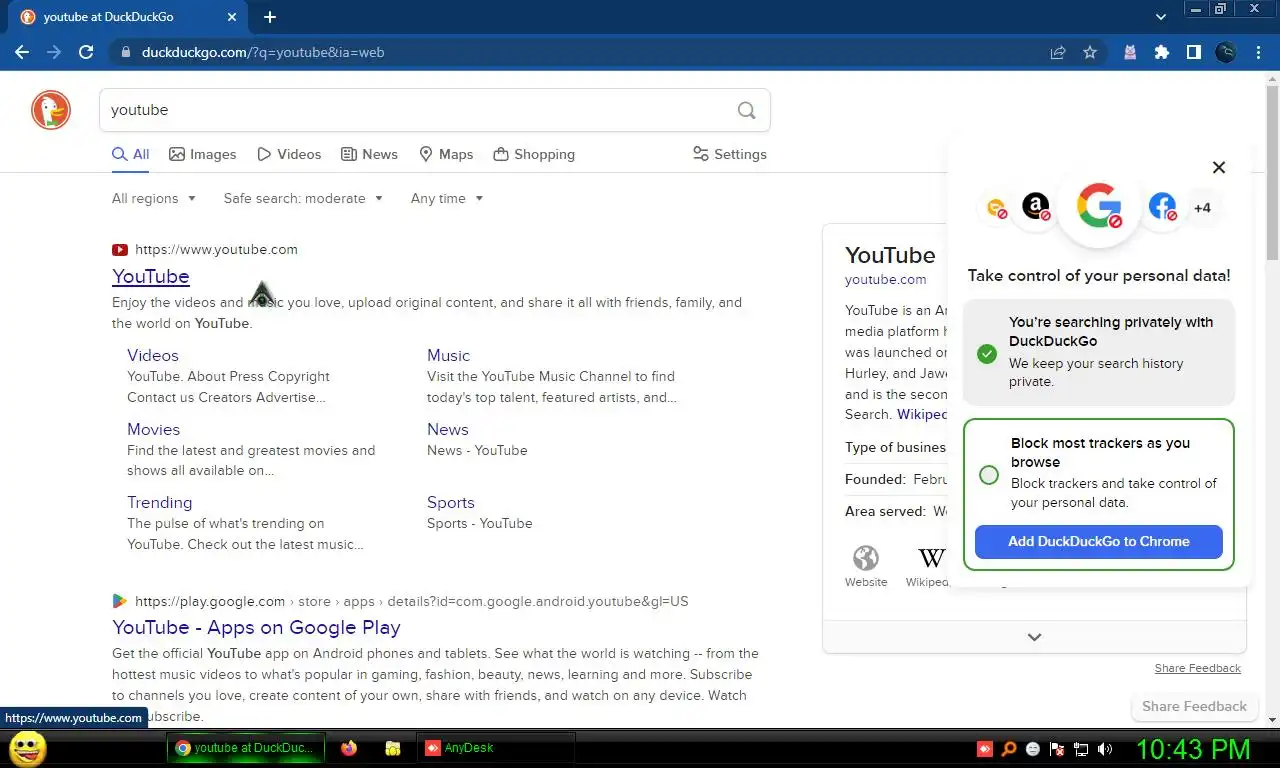Viewport: 1280px width, 768px height.
Task: Close the youtube at DuckDuckGo tab
Action: pos(231,17)
